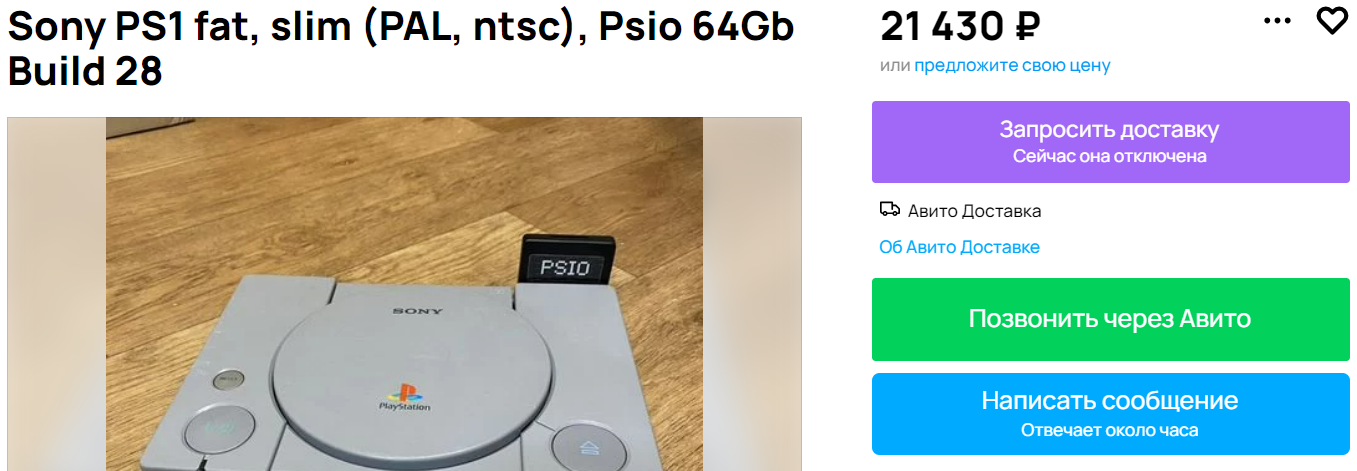Screen dimensions: 1357x471
Task: Open the three-dots more options menu
Action: click(x=1278, y=21)
